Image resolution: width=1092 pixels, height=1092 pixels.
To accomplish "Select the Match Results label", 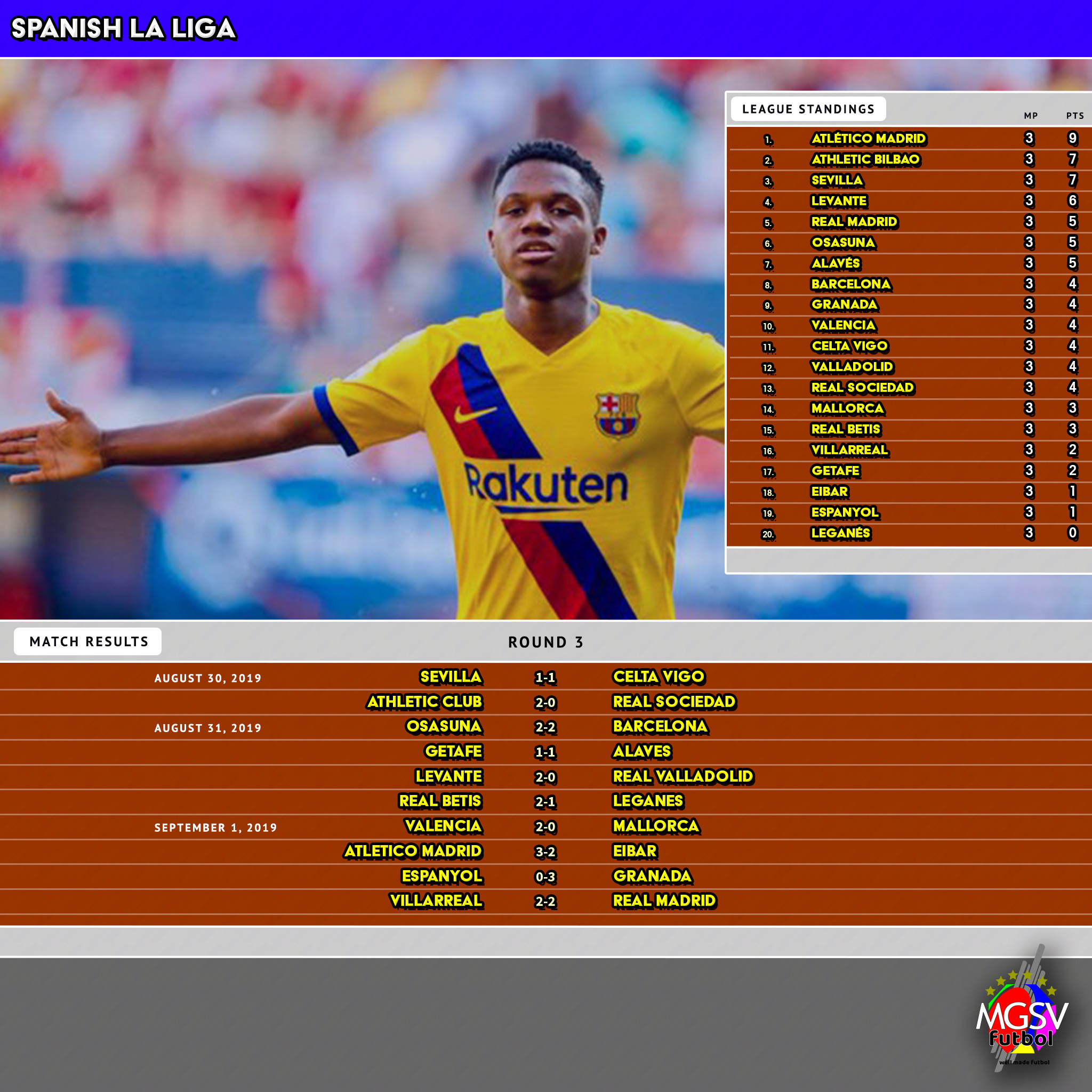I will (88, 641).
